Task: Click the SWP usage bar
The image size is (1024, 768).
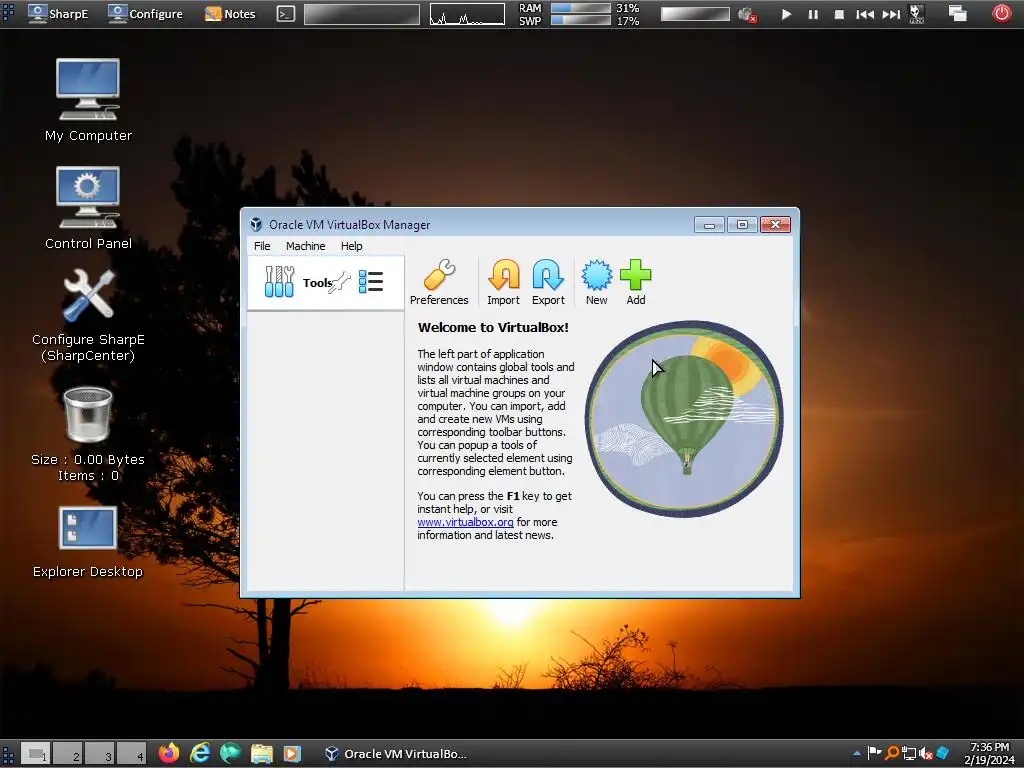Action: 581,21
